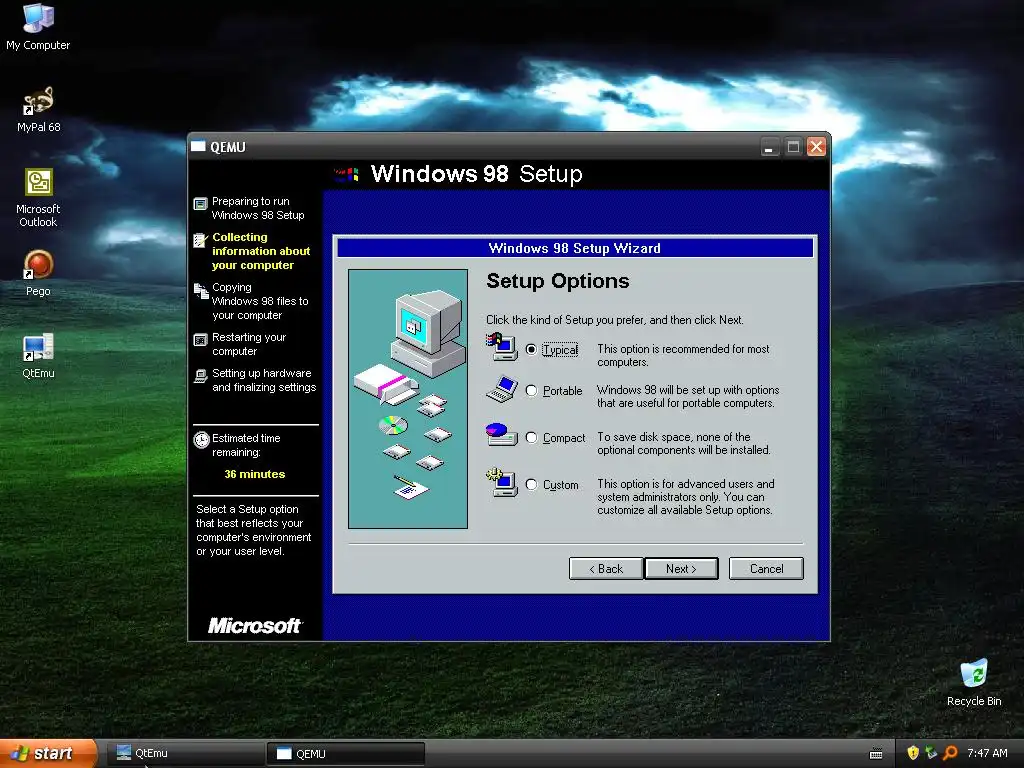Click Copying Windows 98 files step icon

click(x=200, y=291)
